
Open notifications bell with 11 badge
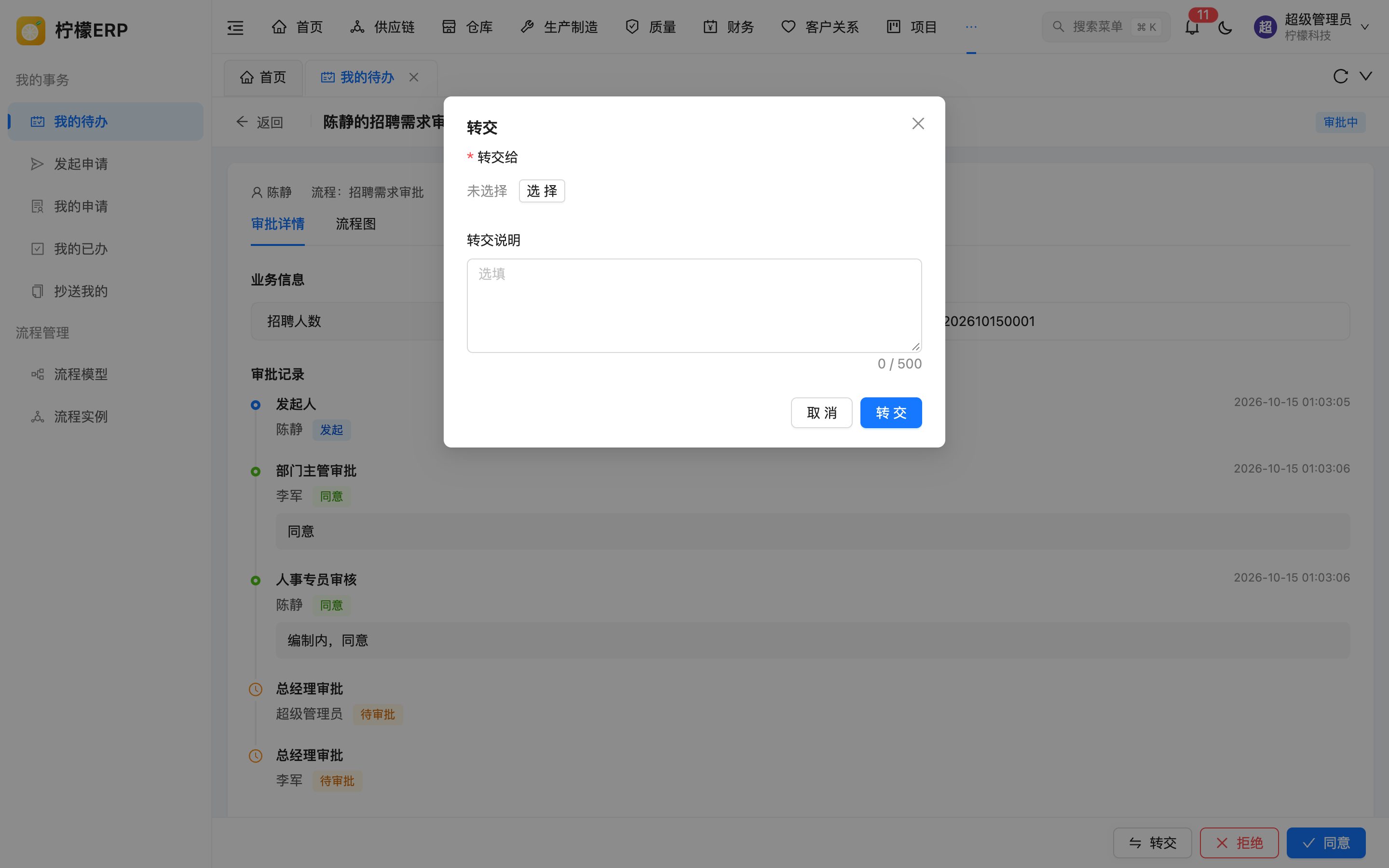pos(1192,27)
